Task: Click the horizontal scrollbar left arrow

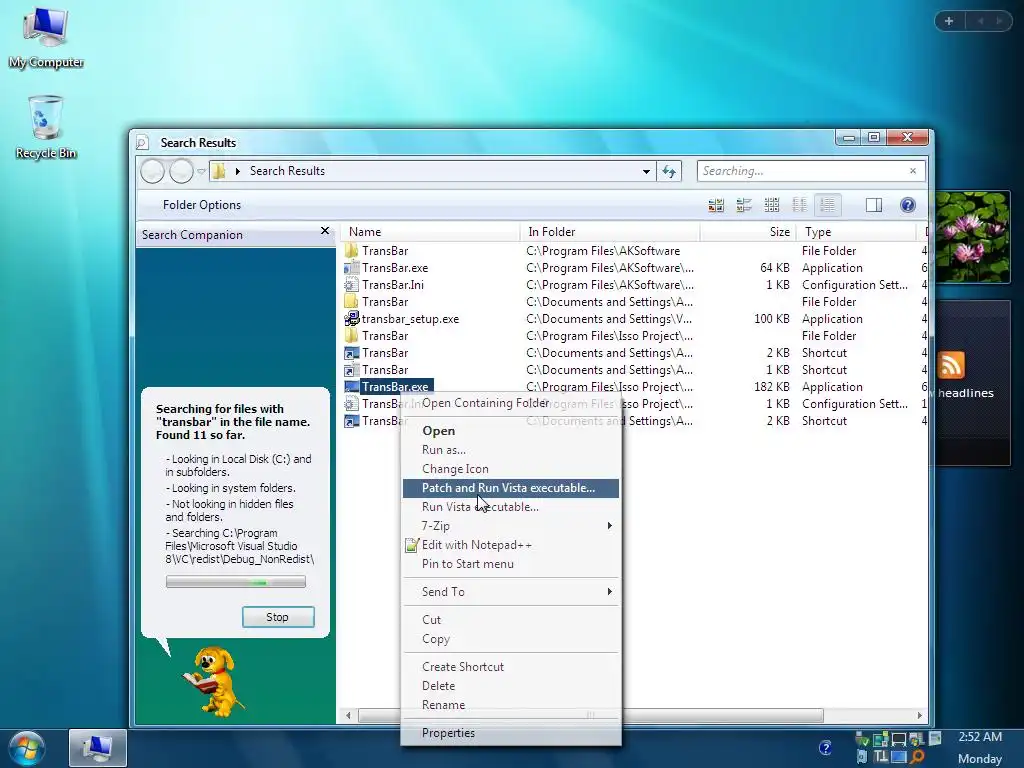Action: (347, 715)
